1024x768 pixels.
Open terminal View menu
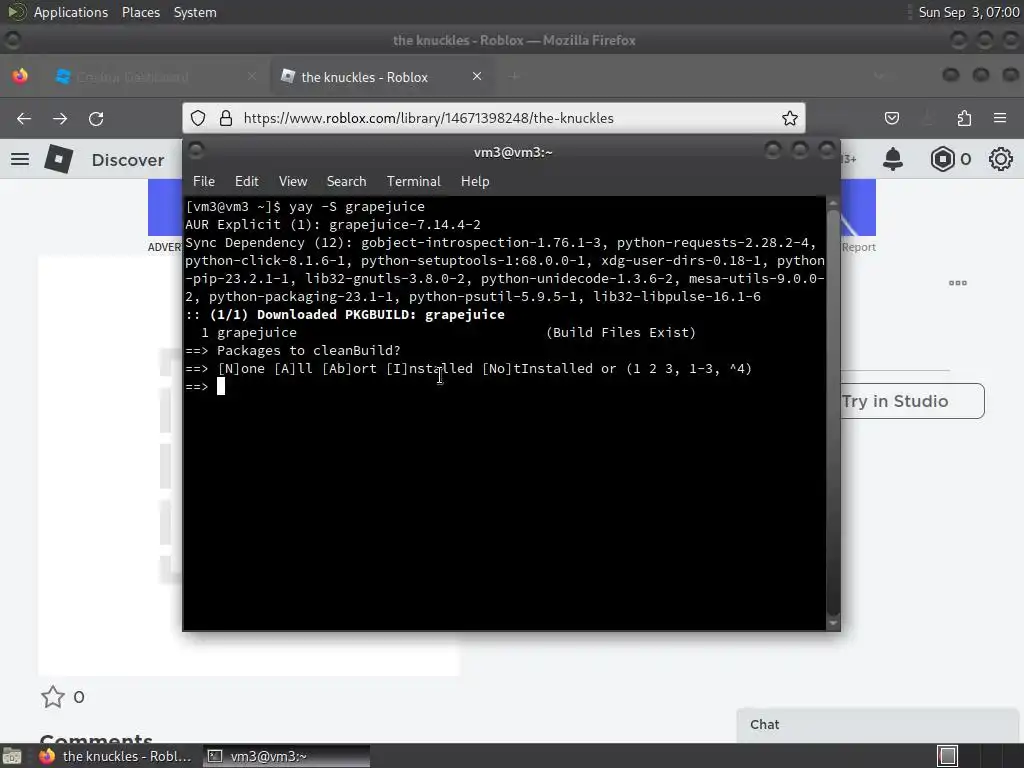[x=293, y=182]
